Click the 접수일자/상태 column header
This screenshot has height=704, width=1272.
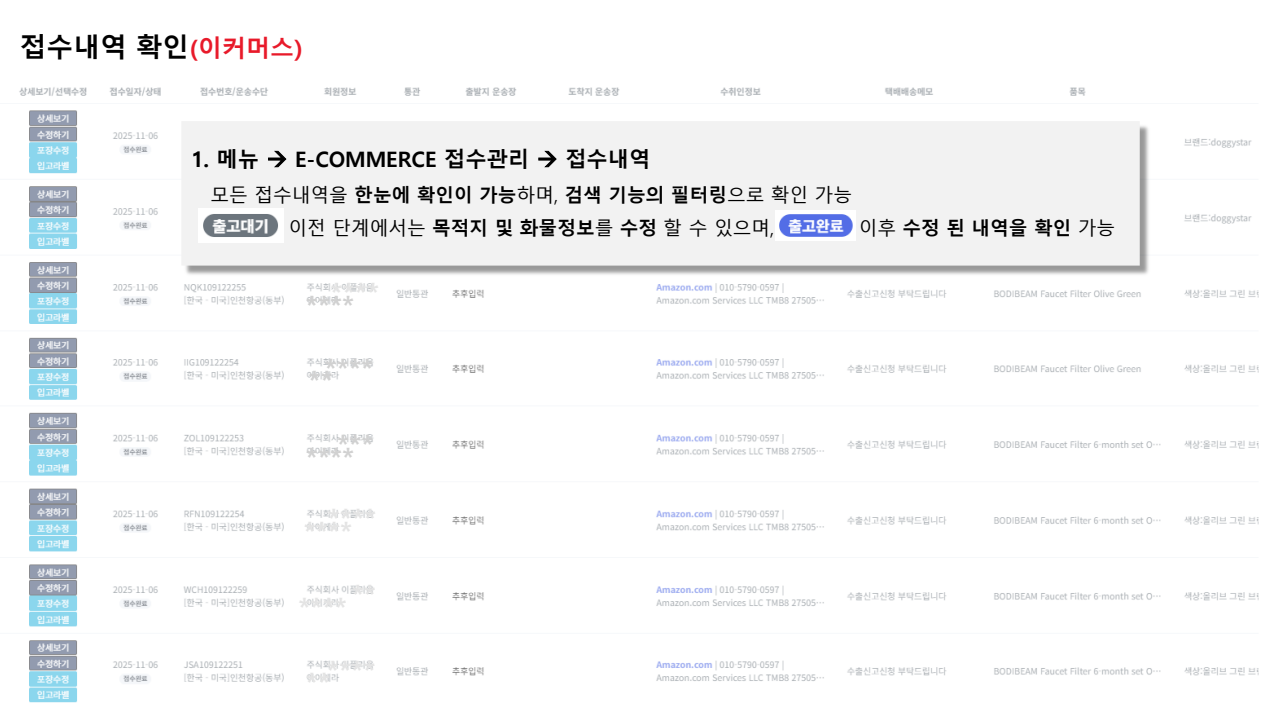[135, 92]
